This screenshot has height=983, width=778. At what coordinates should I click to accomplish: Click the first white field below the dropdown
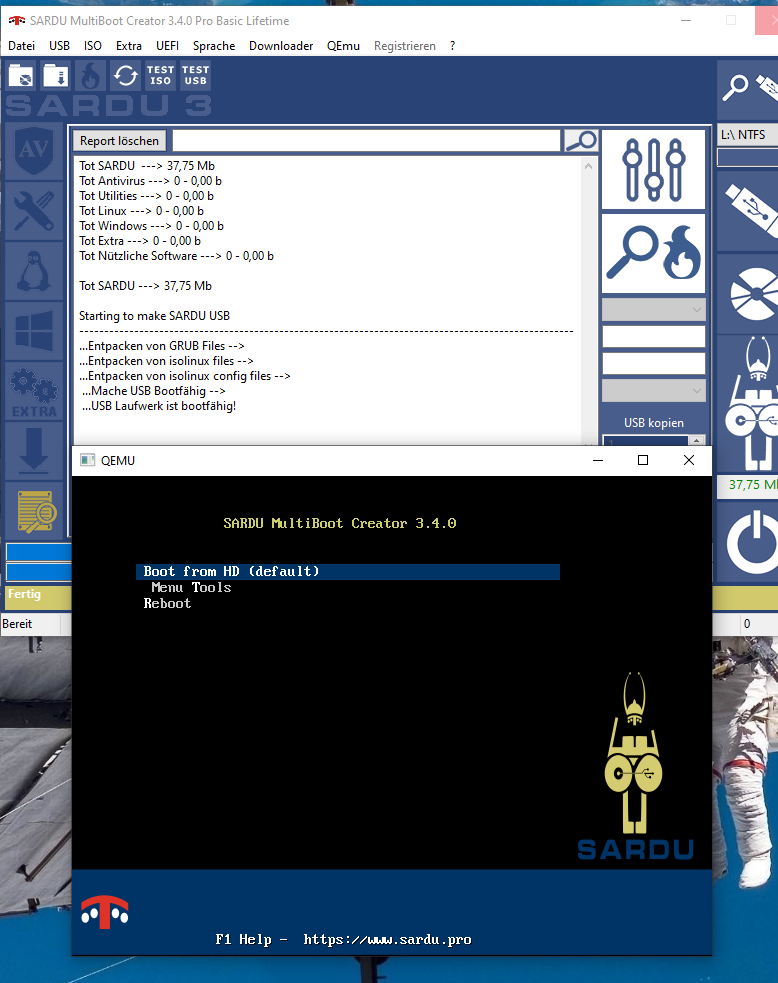click(653, 337)
